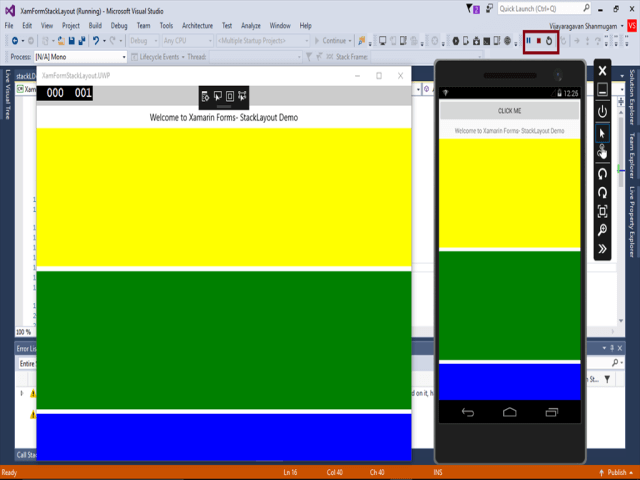Screen dimensions: 640x480
Task: Open the file using the folder icon
Action: [61, 41]
